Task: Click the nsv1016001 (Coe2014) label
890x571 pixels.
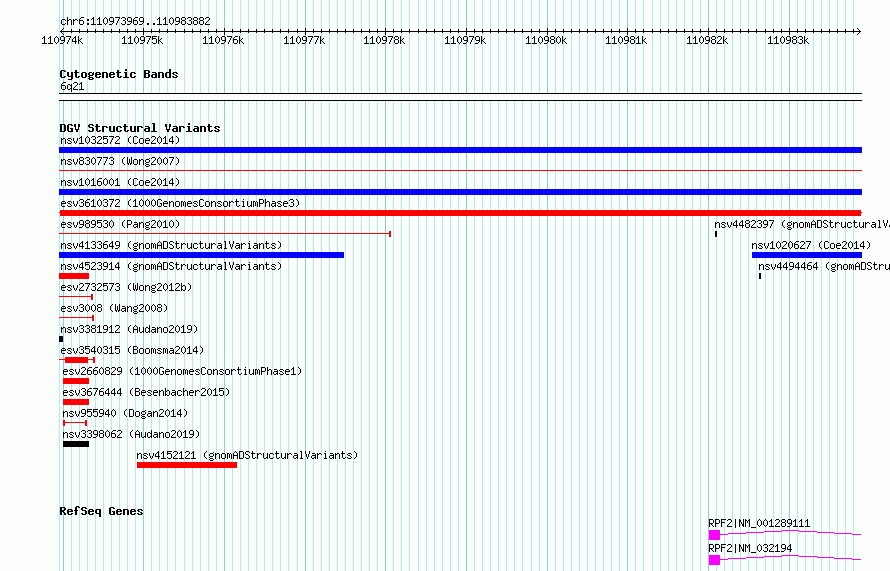Action: [120, 182]
